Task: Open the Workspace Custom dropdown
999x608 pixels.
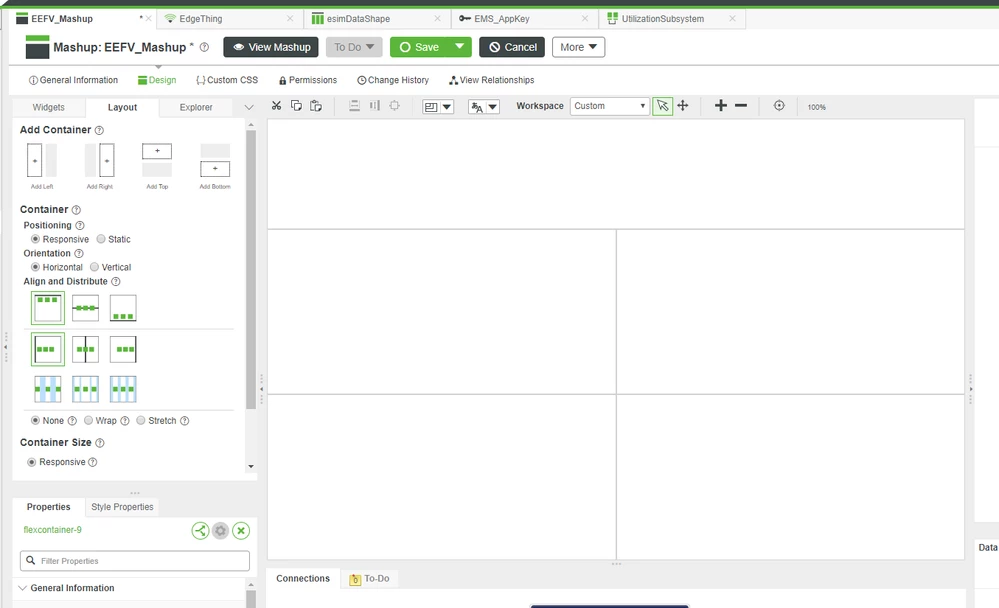Action: tap(610, 106)
